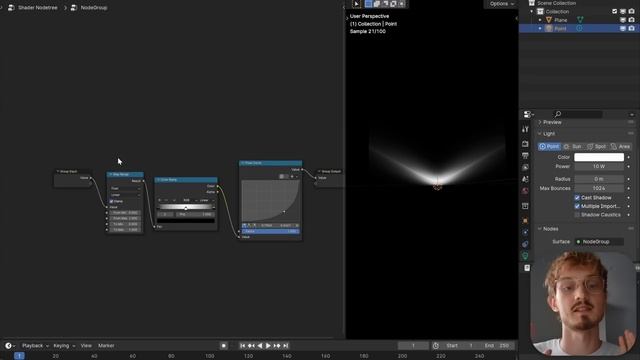This screenshot has width=640, height=360.
Task: Click the Point light data icon in outliner
Action: pos(579,28)
